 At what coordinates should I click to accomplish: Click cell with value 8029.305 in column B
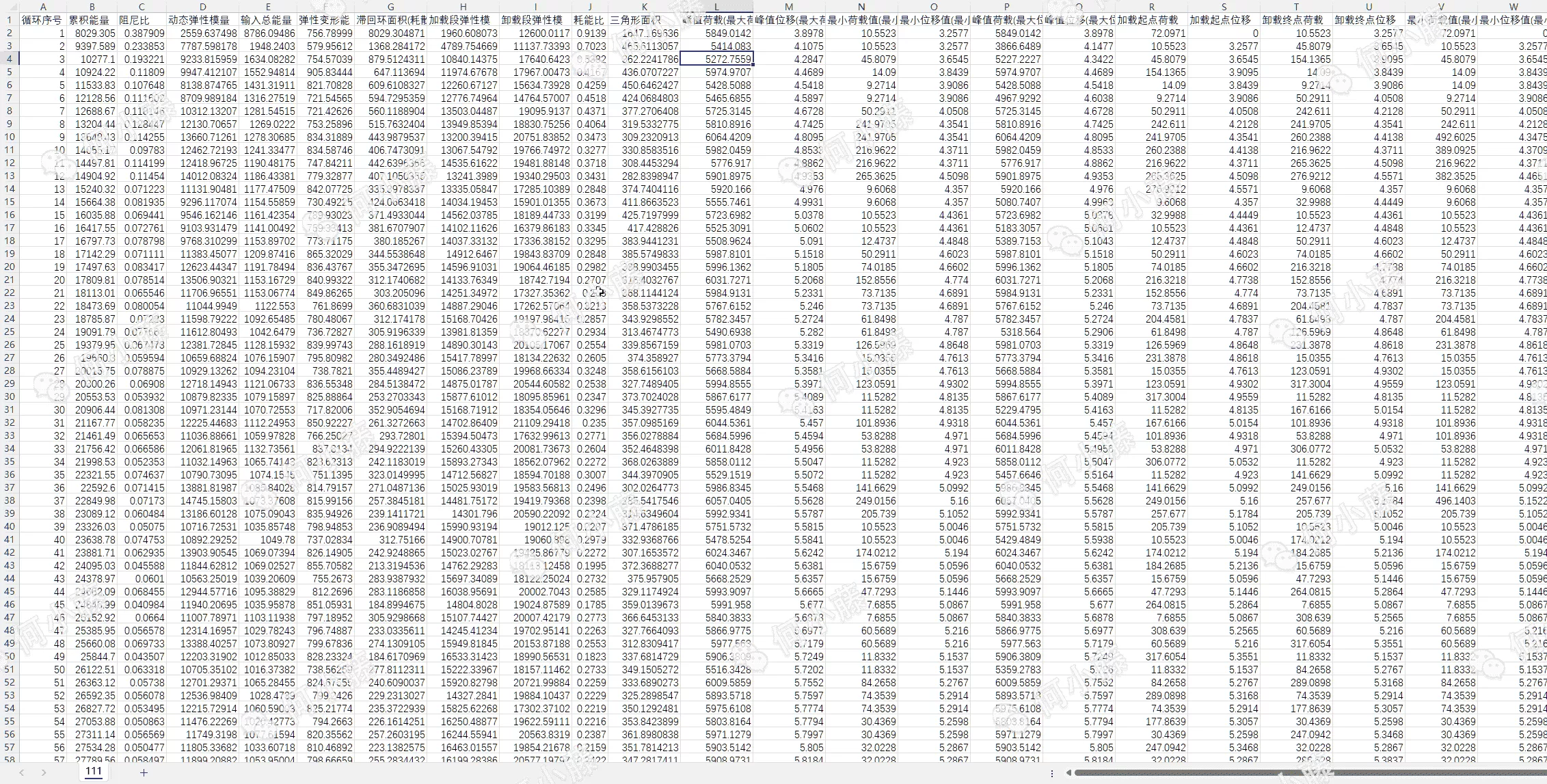click(x=92, y=33)
